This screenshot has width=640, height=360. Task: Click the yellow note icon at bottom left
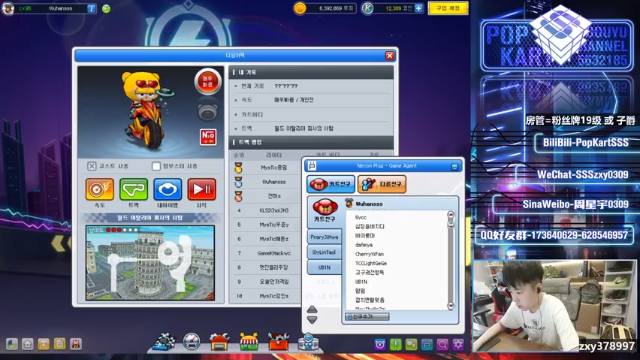pos(60,344)
